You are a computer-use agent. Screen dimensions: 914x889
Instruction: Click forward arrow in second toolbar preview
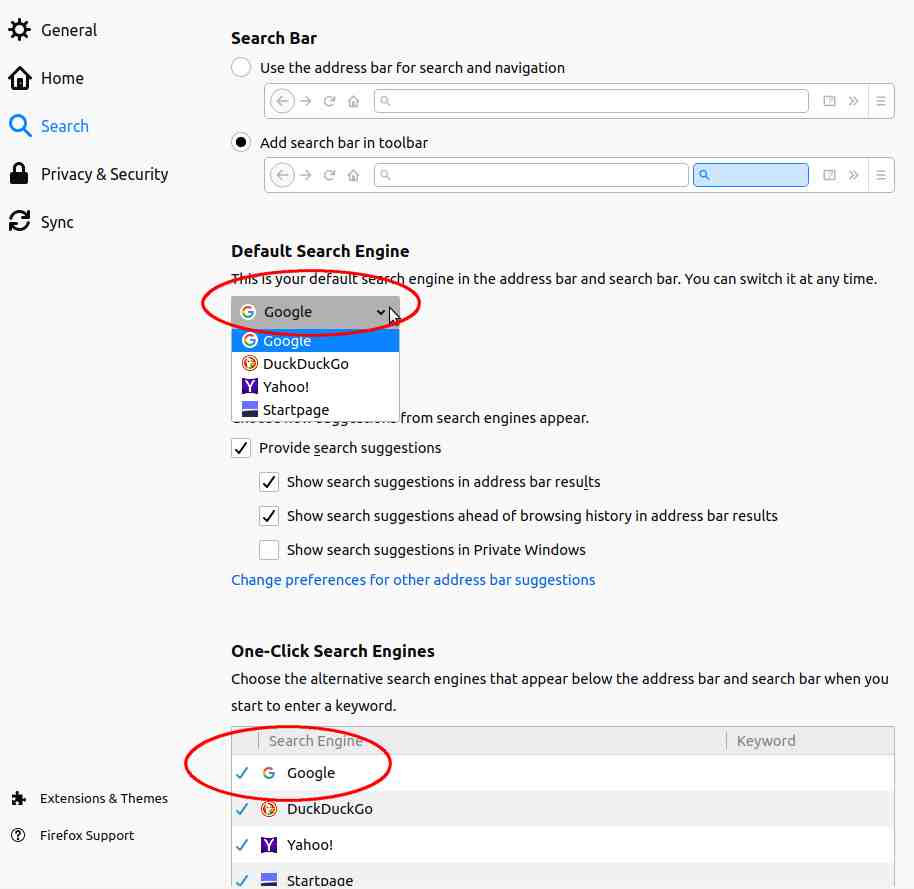[305, 175]
